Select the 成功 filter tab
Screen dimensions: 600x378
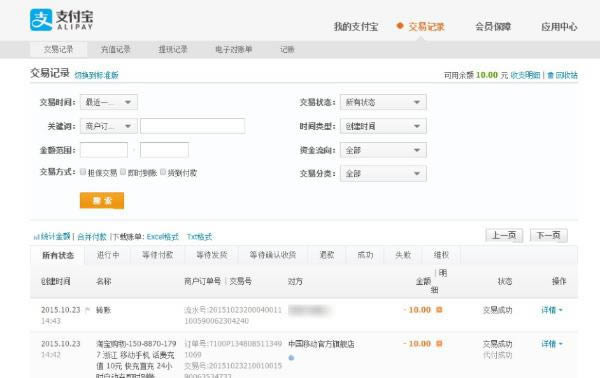(365, 255)
